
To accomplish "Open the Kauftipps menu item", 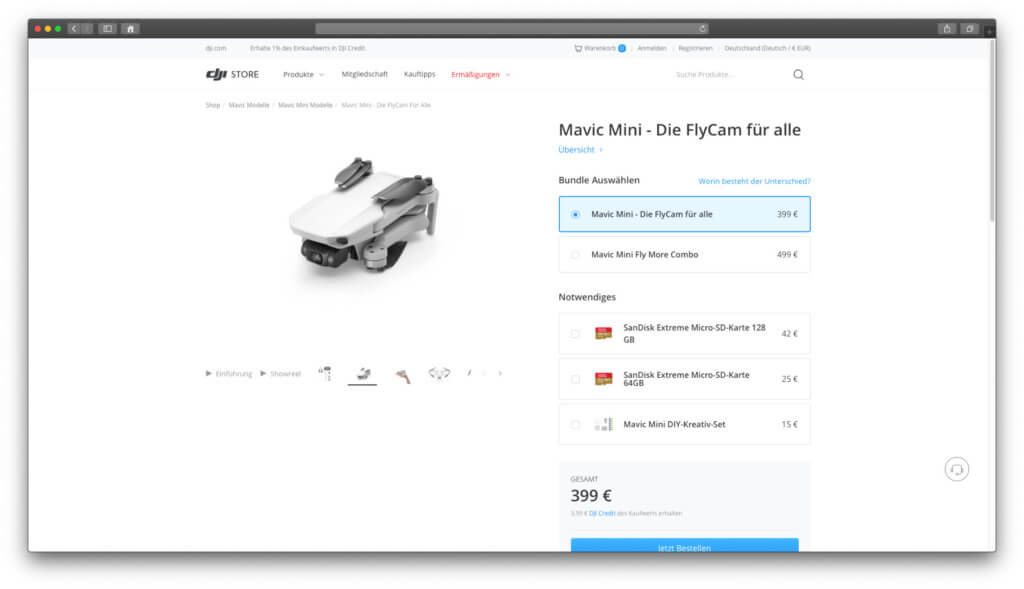I will (419, 74).
